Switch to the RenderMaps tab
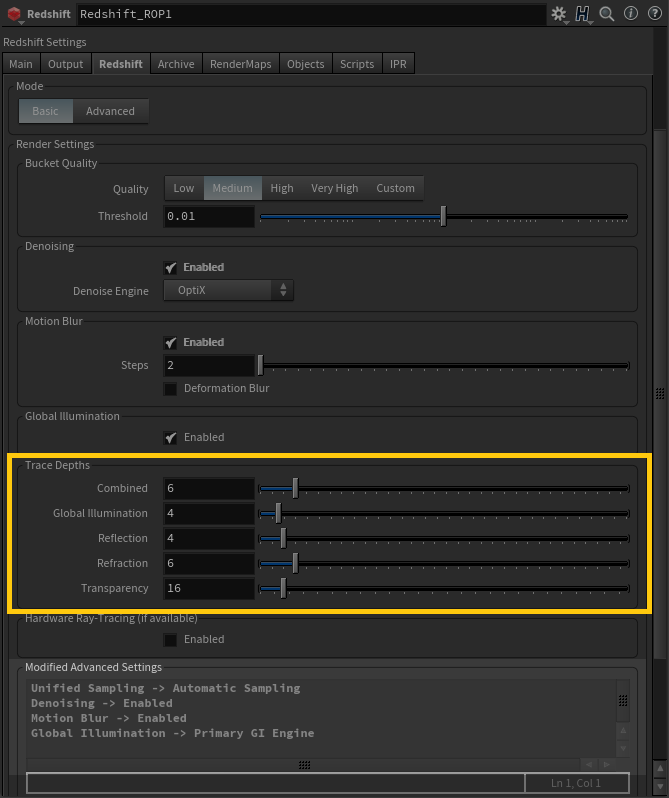 pos(239,64)
